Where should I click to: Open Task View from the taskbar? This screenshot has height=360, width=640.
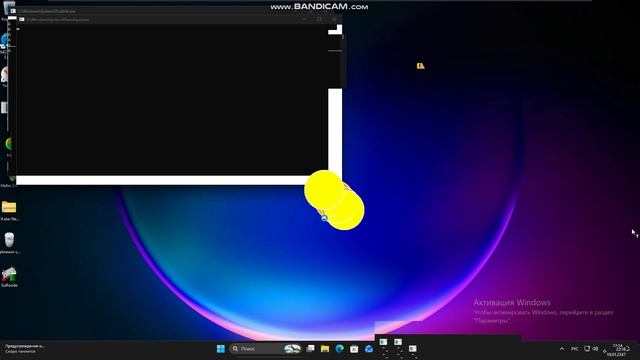311,349
